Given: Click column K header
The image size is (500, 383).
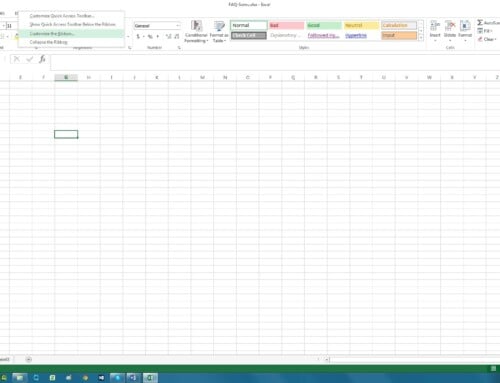Looking at the screenshot, I should (x=157, y=77).
